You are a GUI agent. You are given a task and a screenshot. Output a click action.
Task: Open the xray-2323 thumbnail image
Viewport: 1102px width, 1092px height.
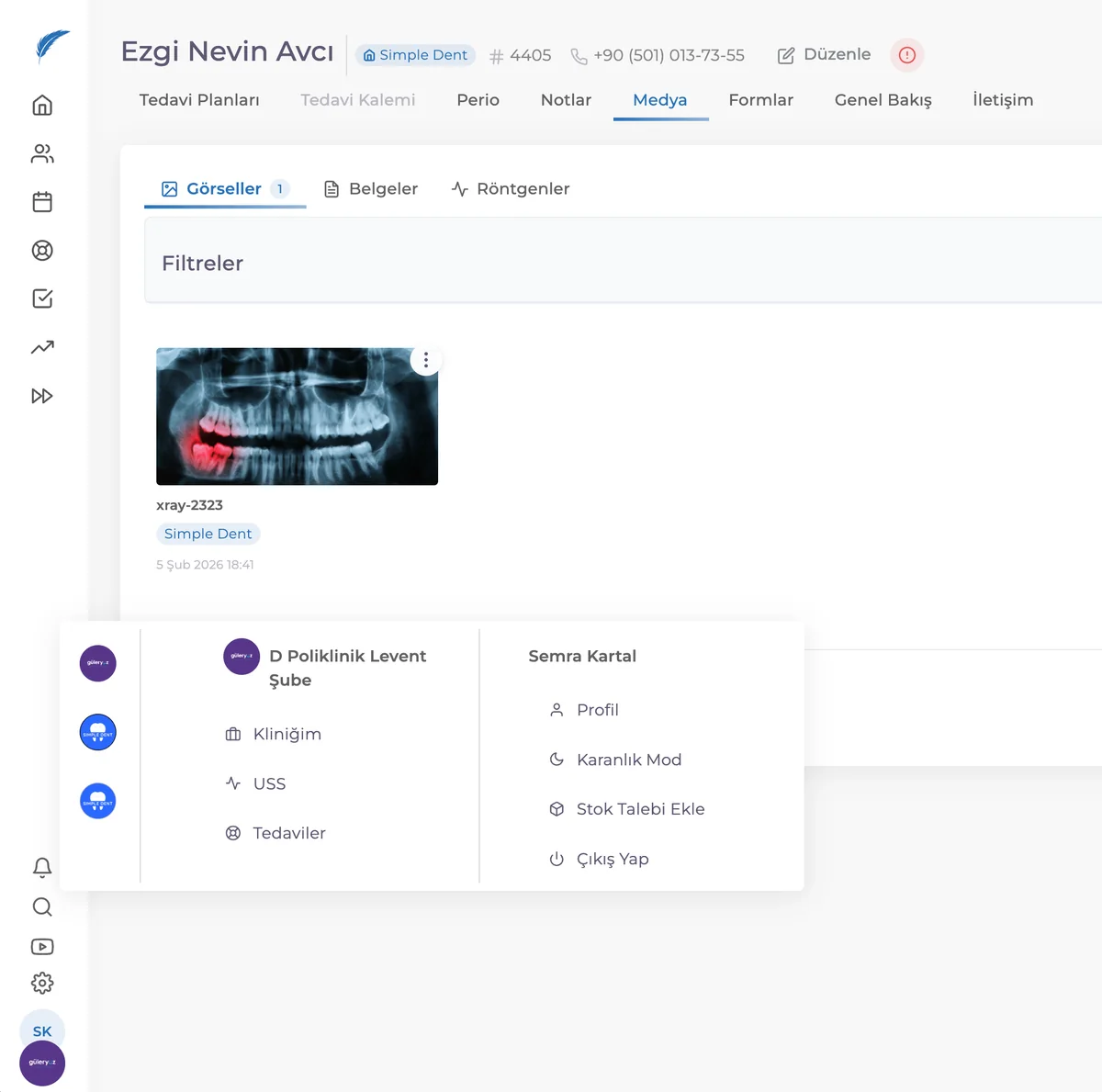(297, 416)
